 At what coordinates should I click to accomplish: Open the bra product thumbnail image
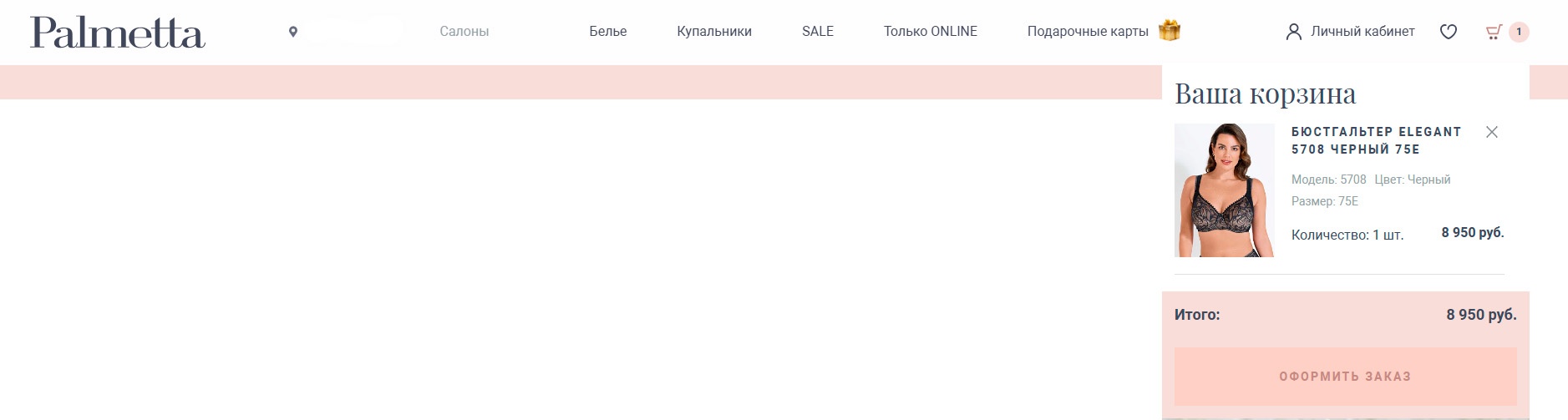(x=1224, y=190)
